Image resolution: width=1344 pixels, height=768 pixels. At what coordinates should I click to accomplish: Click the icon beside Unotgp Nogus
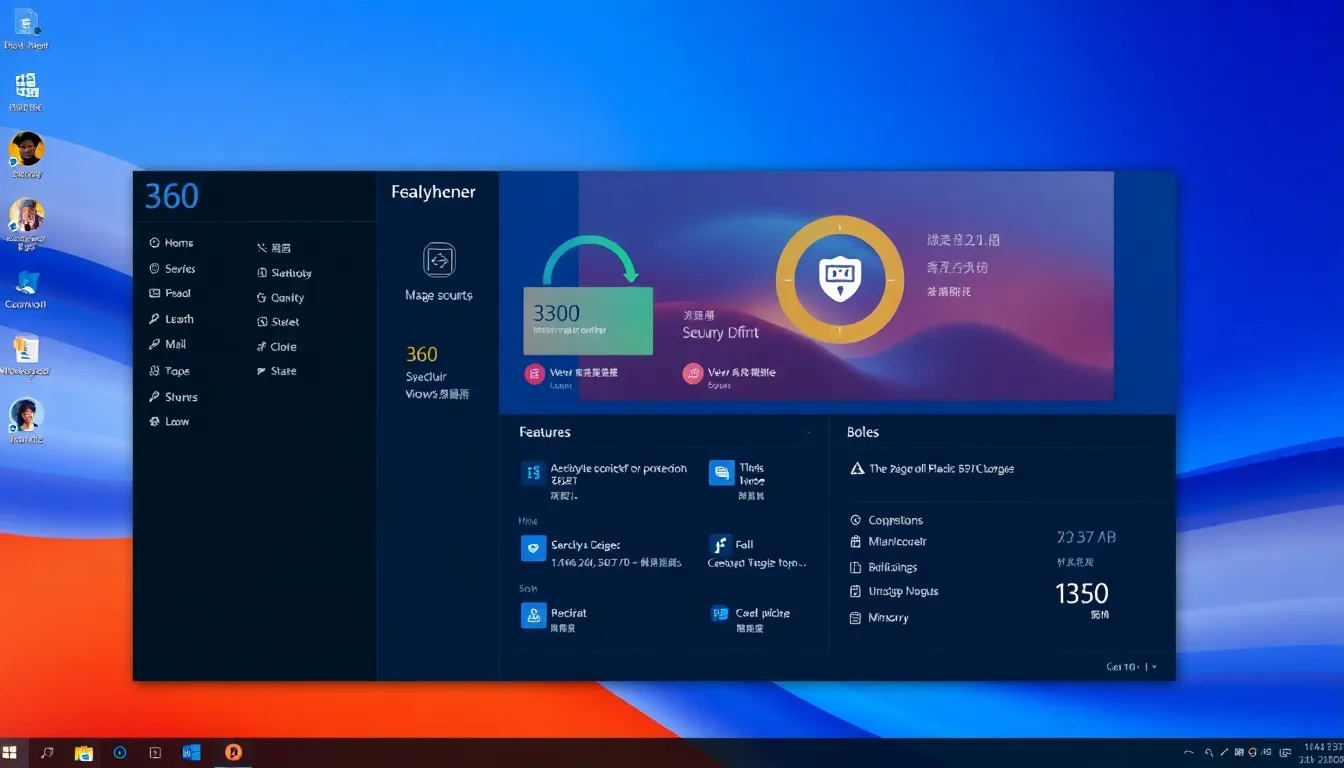pos(855,591)
